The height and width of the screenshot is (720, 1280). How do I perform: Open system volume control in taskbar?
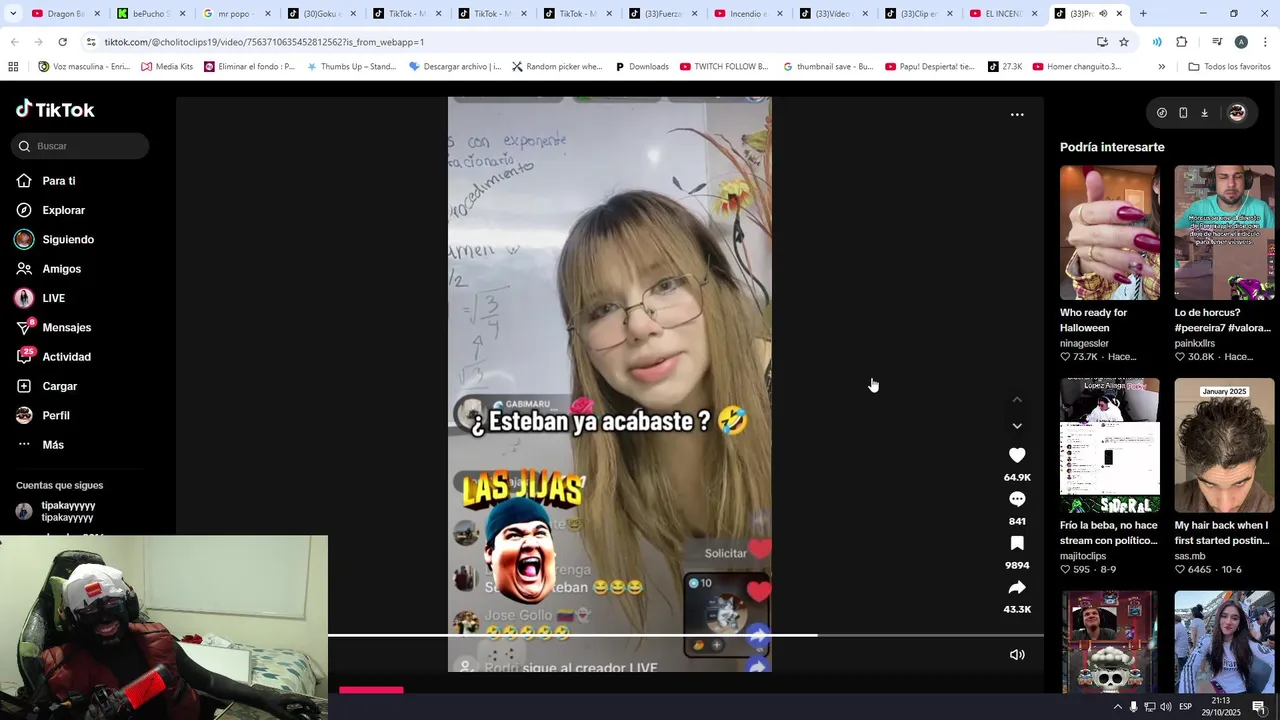coord(1166,707)
